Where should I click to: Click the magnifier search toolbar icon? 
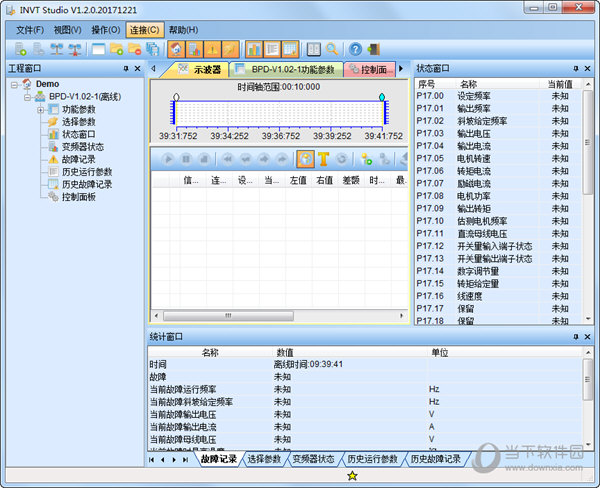point(332,49)
